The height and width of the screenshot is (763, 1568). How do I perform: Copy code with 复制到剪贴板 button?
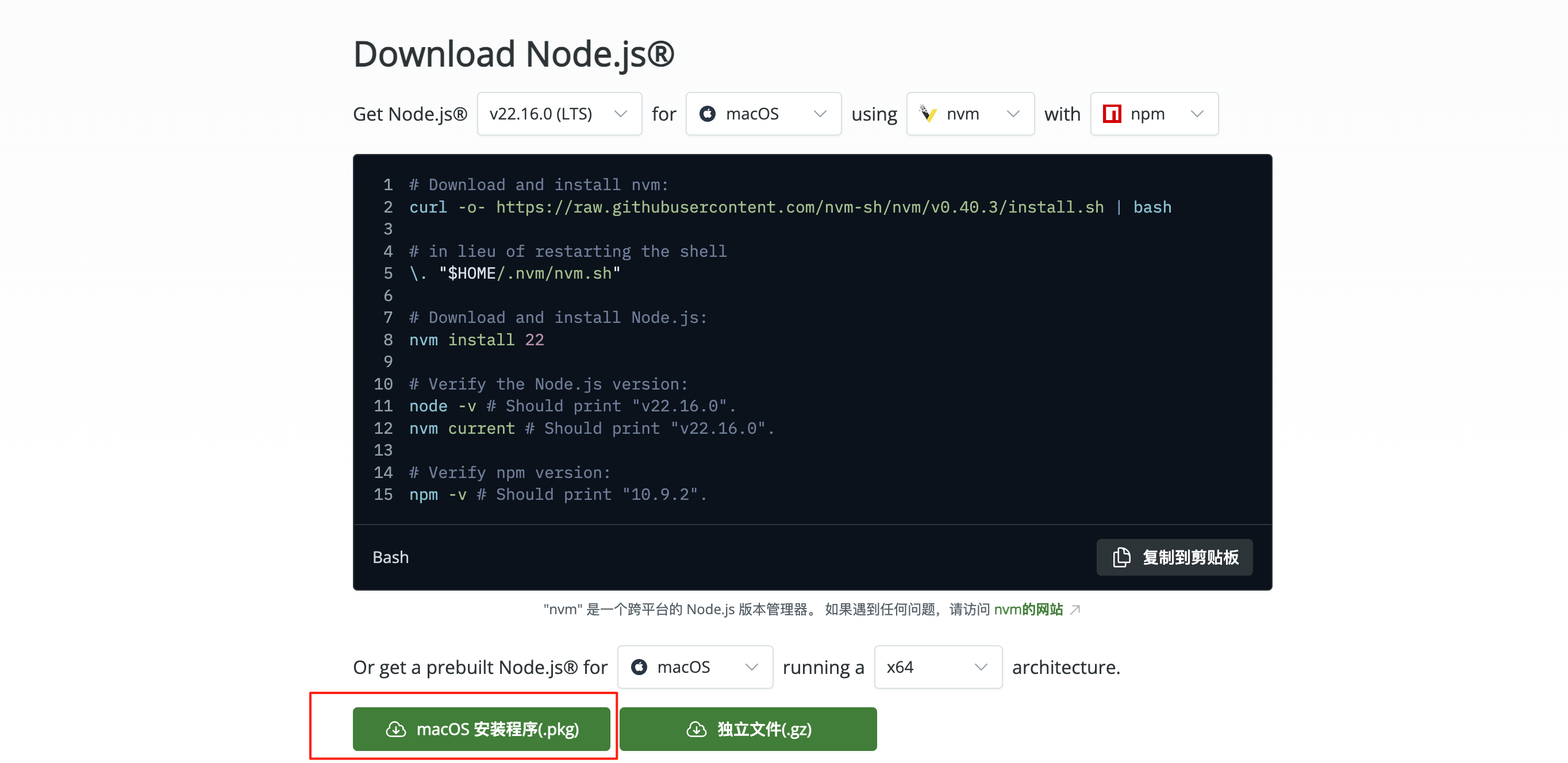[1174, 557]
